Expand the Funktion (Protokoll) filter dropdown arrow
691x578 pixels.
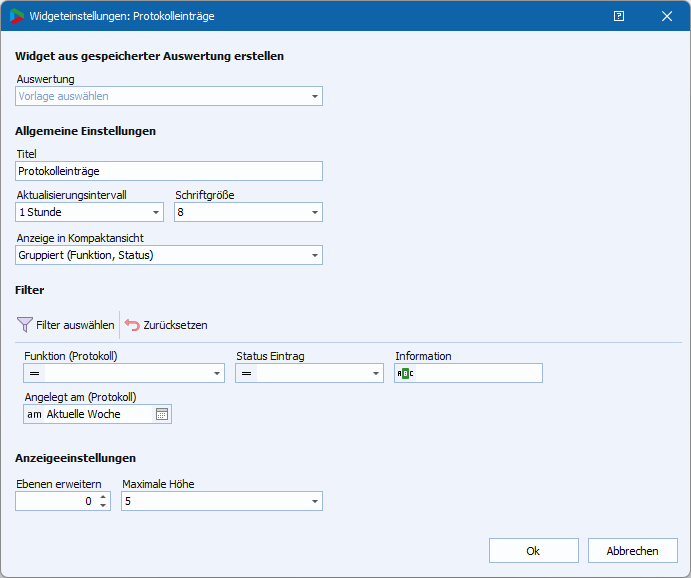click(217, 374)
